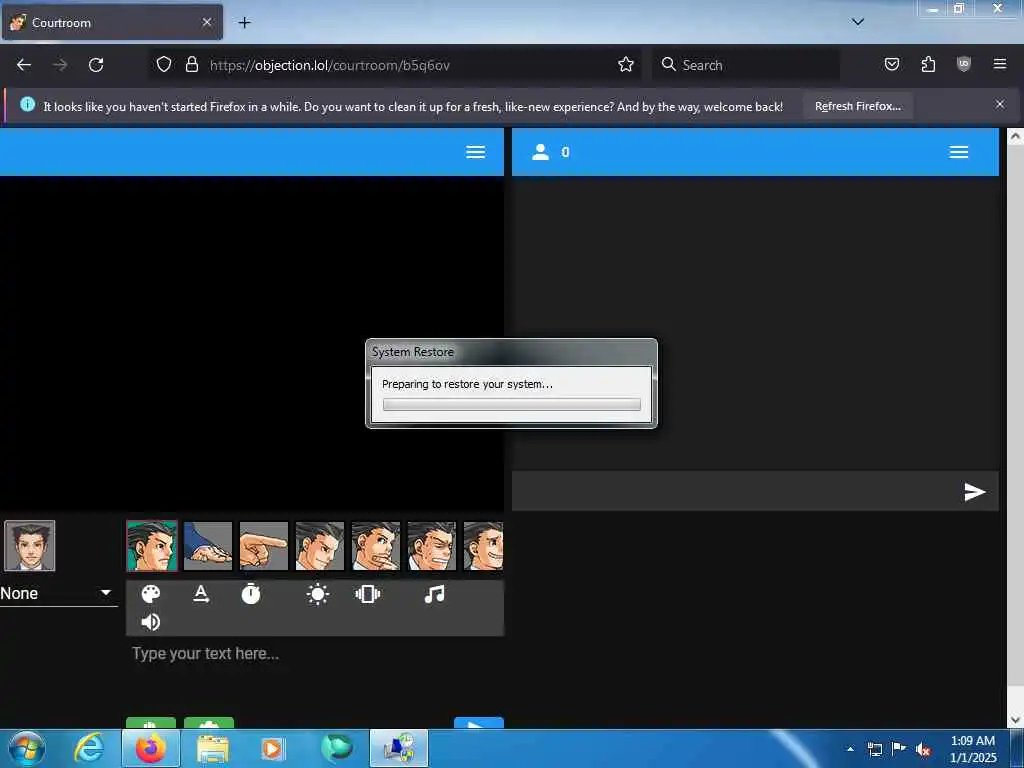Click the first green button below the text box
Viewport: 1024px width, 768px height.
tap(151, 723)
